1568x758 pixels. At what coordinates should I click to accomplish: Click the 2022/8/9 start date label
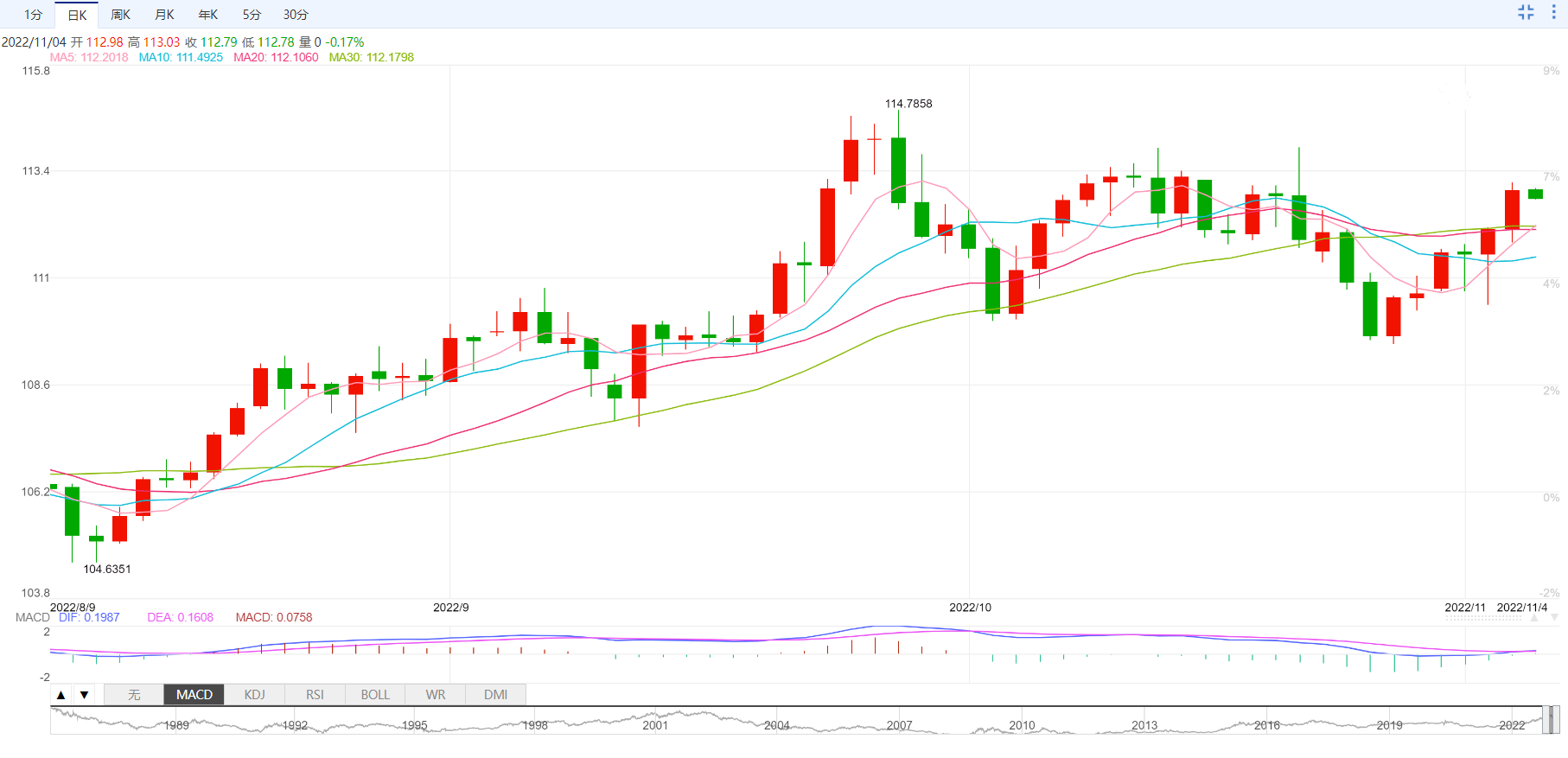click(73, 608)
